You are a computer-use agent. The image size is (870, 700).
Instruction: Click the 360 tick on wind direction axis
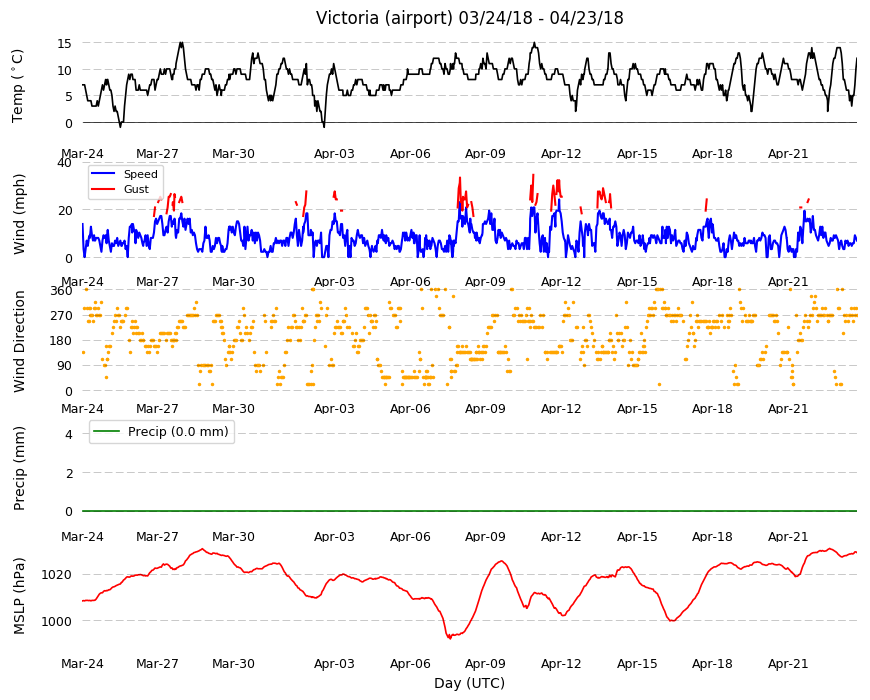tap(62, 291)
